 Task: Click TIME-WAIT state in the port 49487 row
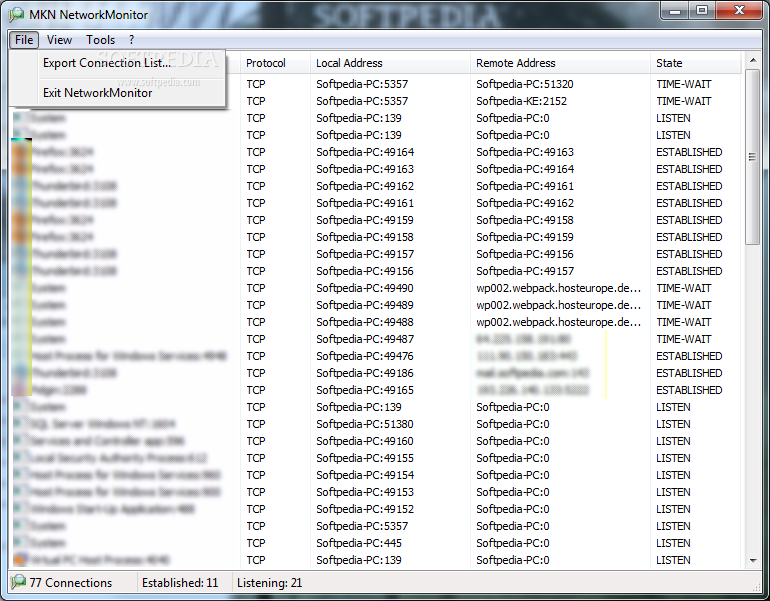click(684, 339)
